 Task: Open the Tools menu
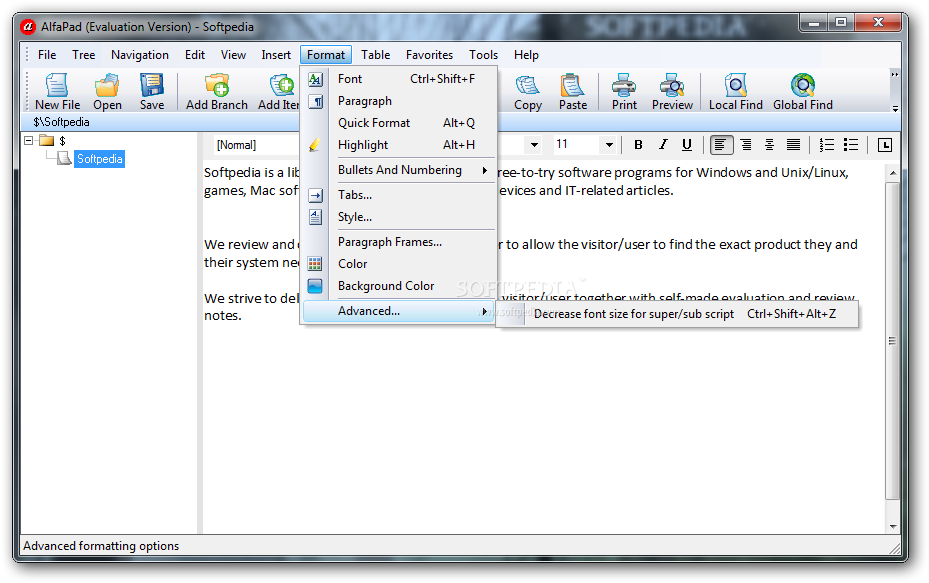click(483, 55)
